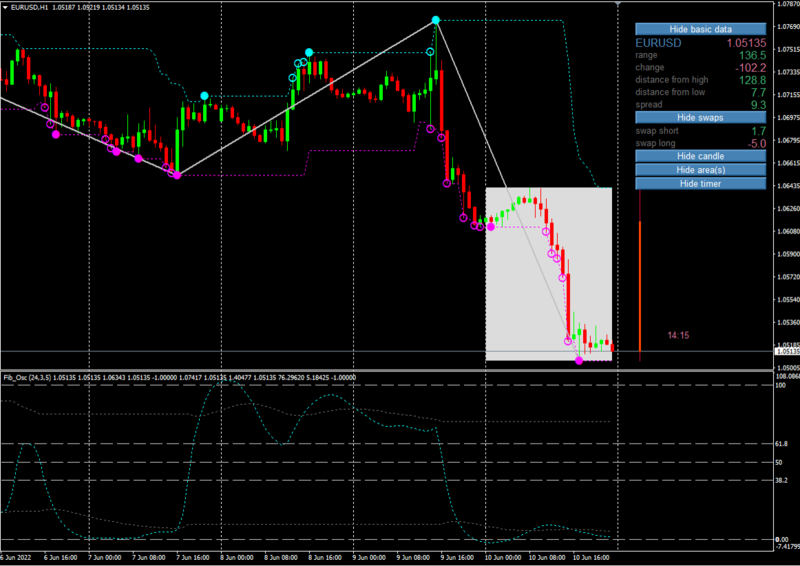The height and width of the screenshot is (566, 800).
Task: Click the Hide basic data button
Action: 700,29
